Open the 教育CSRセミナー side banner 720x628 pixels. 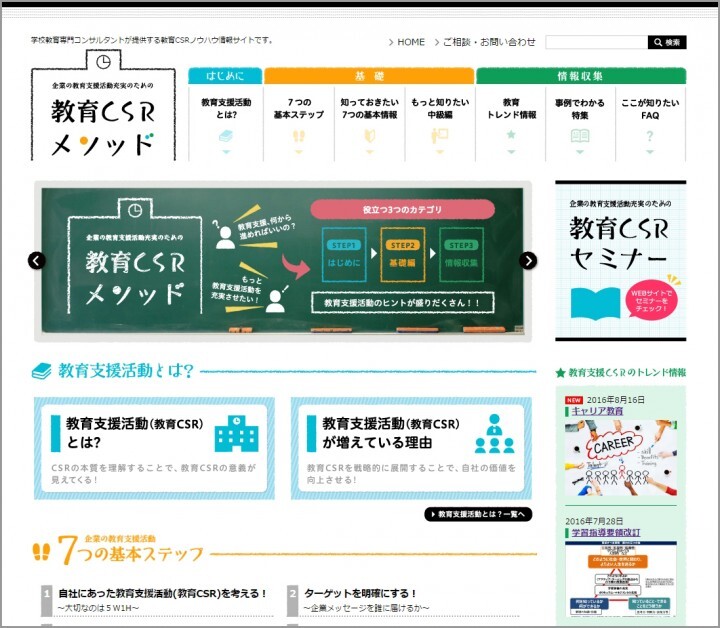point(621,261)
